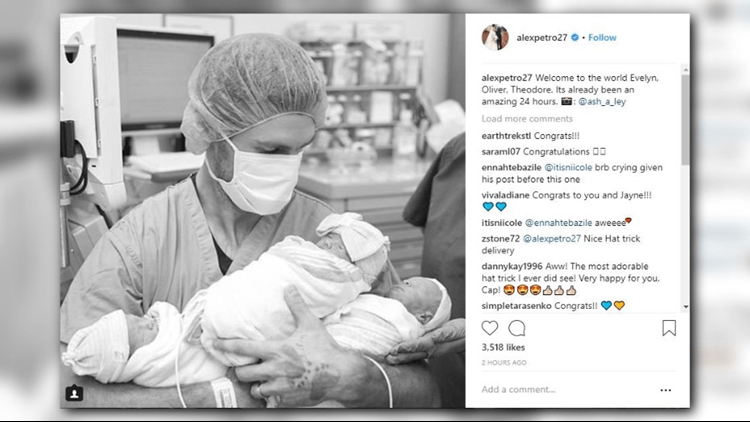The height and width of the screenshot is (422, 750).
Task: Open the comment bubble icon
Action: [517, 328]
